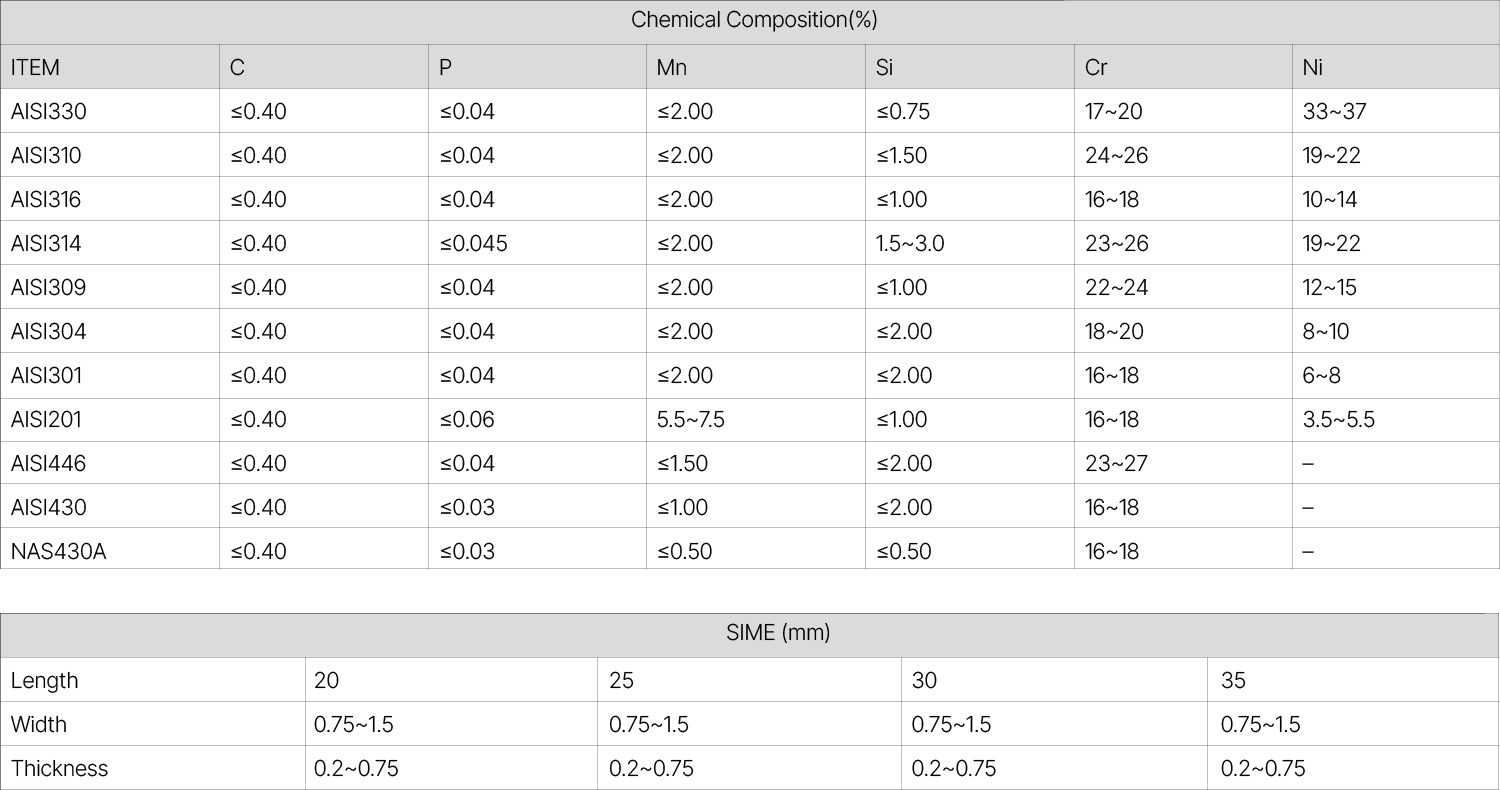Viewport: 1500px width, 790px height.
Task: Click the SIME (mm) table header
Action: pyautogui.click(x=778, y=633)
